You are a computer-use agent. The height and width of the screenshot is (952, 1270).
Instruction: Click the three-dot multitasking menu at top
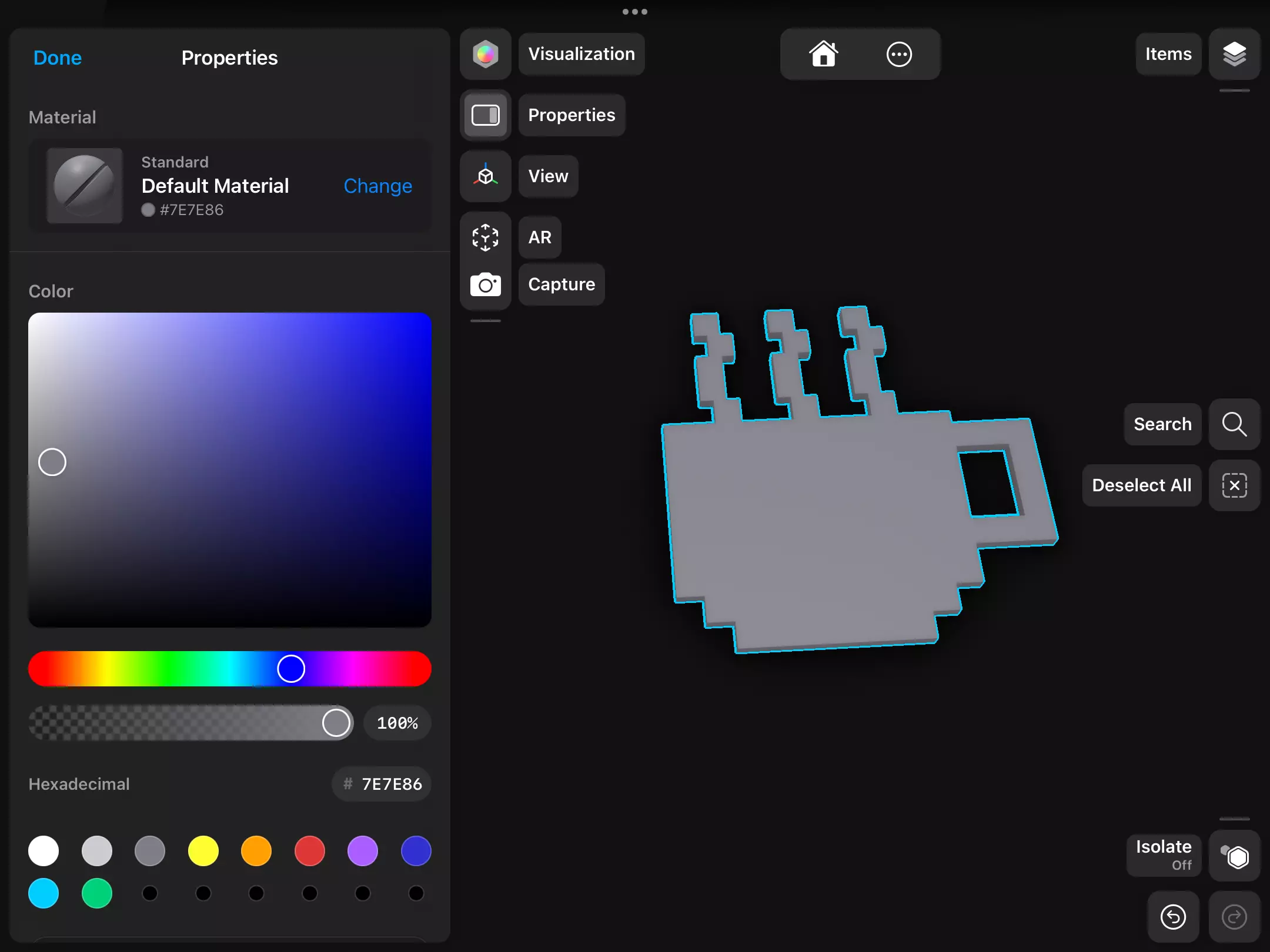click(x=635, y=12)
